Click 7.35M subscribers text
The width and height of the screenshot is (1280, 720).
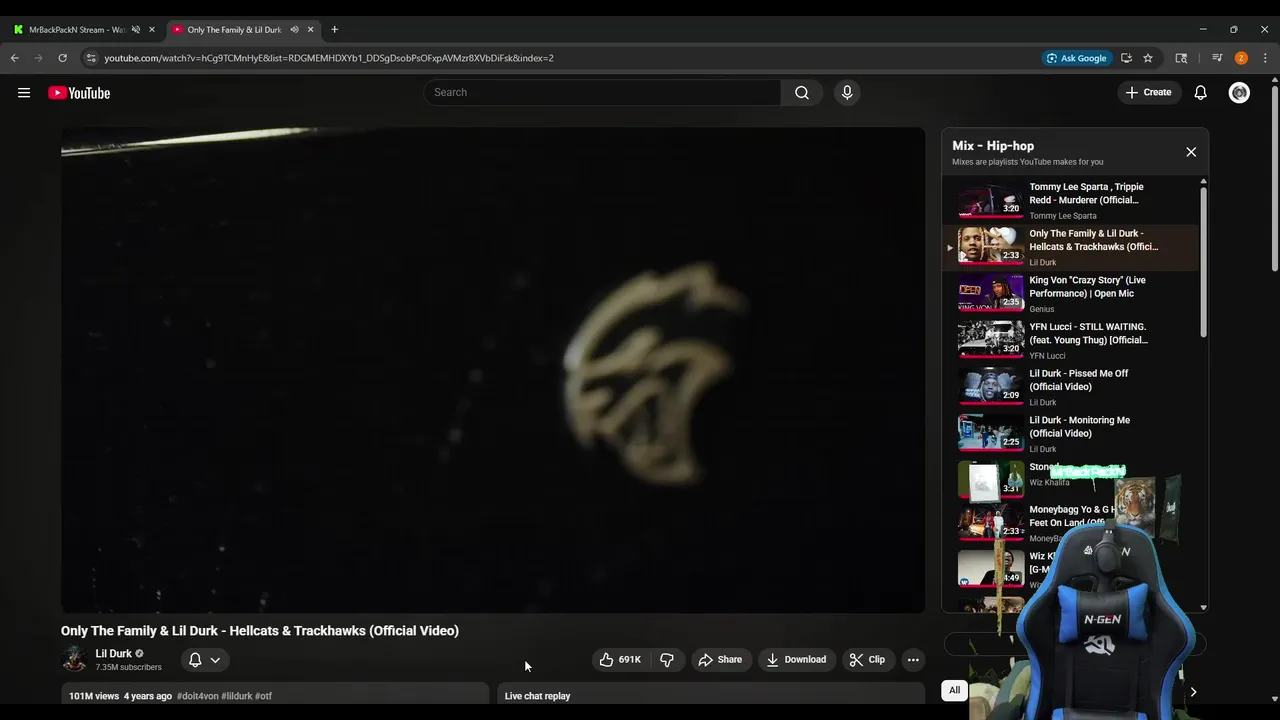coord(128,667)
